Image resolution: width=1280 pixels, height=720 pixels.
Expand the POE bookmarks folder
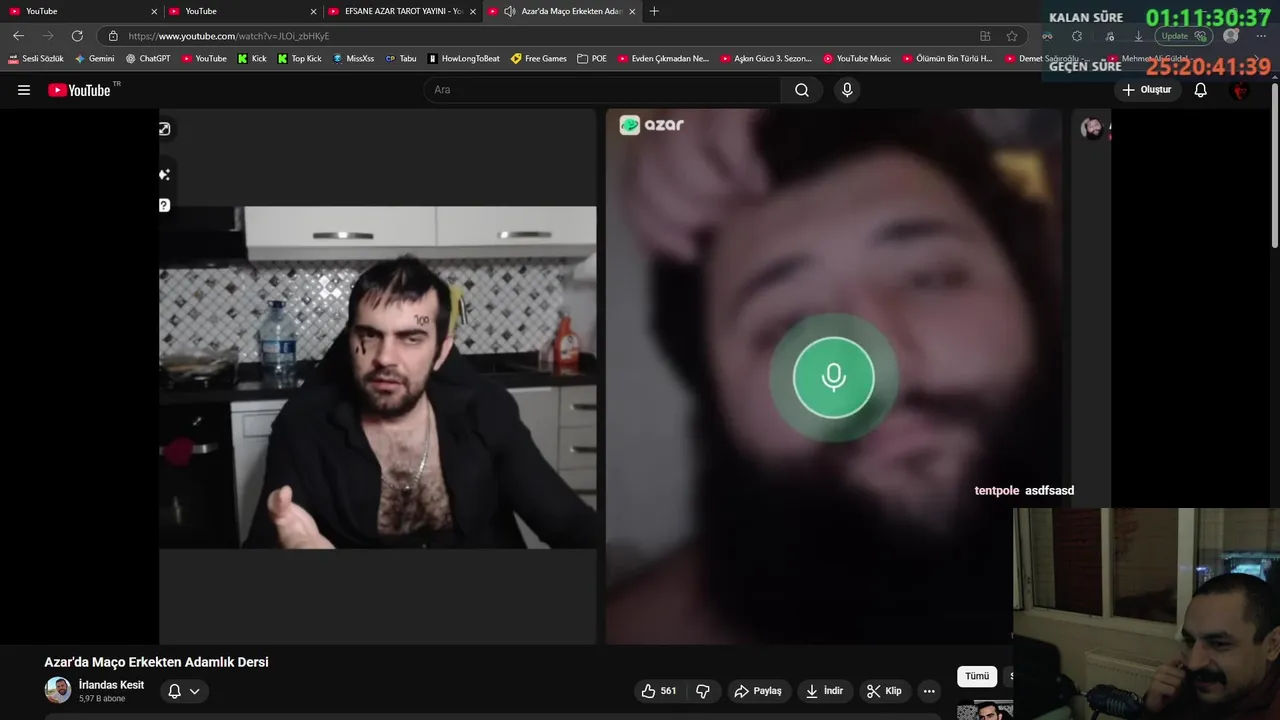click(x=592, y=59)
